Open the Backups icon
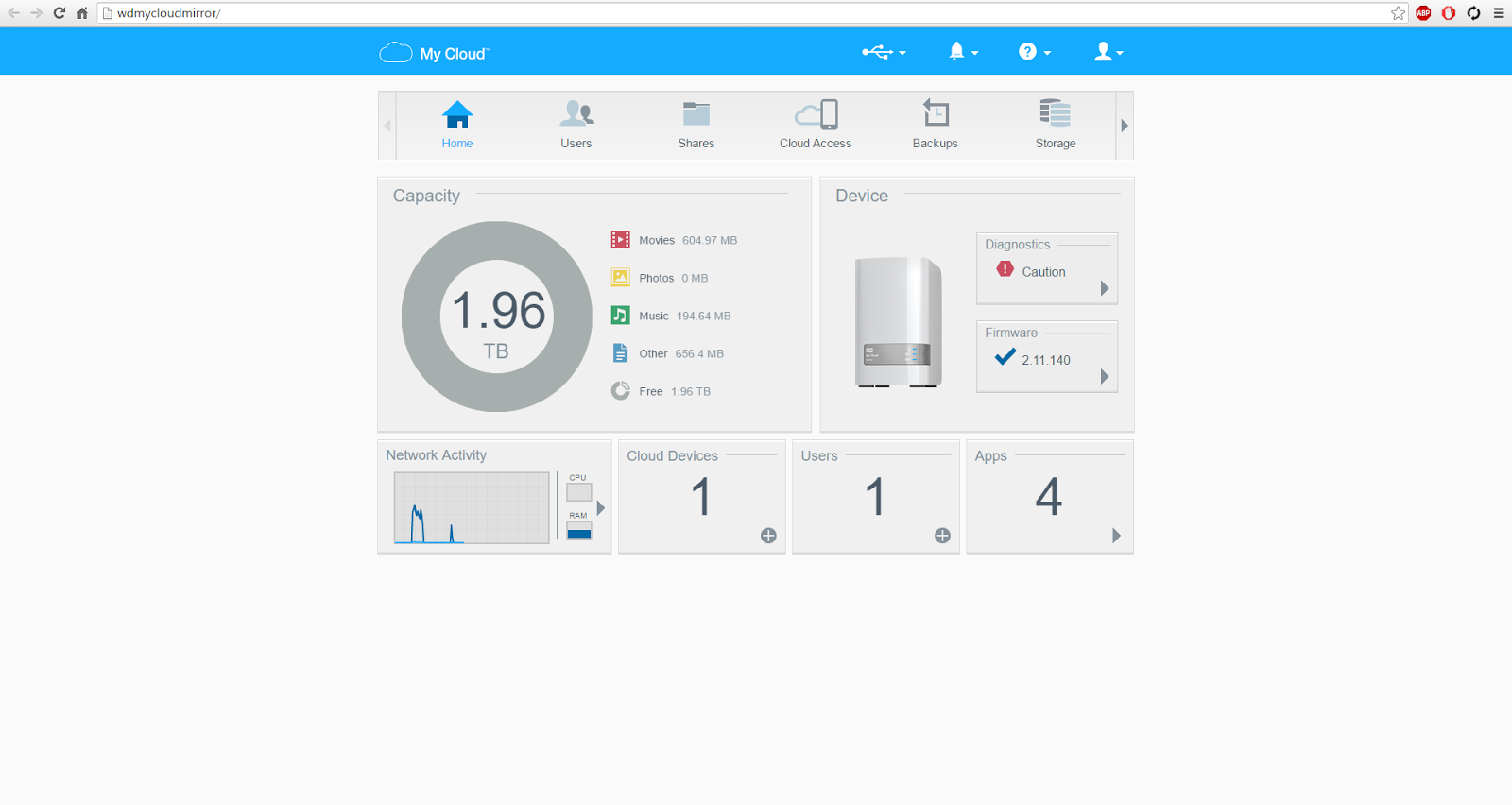Image resolution: width=1512 pixels, height=805 pixels. click(x=936, y=113)
